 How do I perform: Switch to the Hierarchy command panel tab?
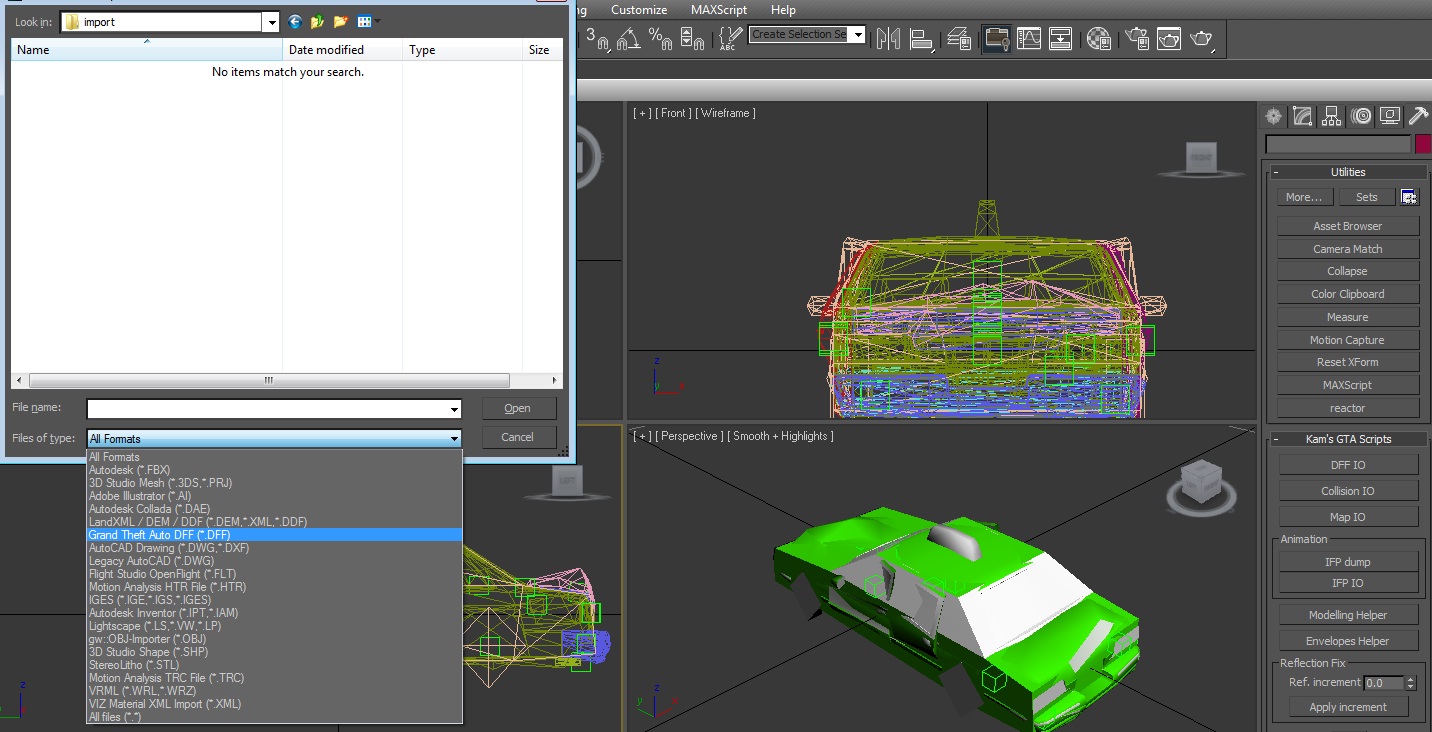(1331, 116)
